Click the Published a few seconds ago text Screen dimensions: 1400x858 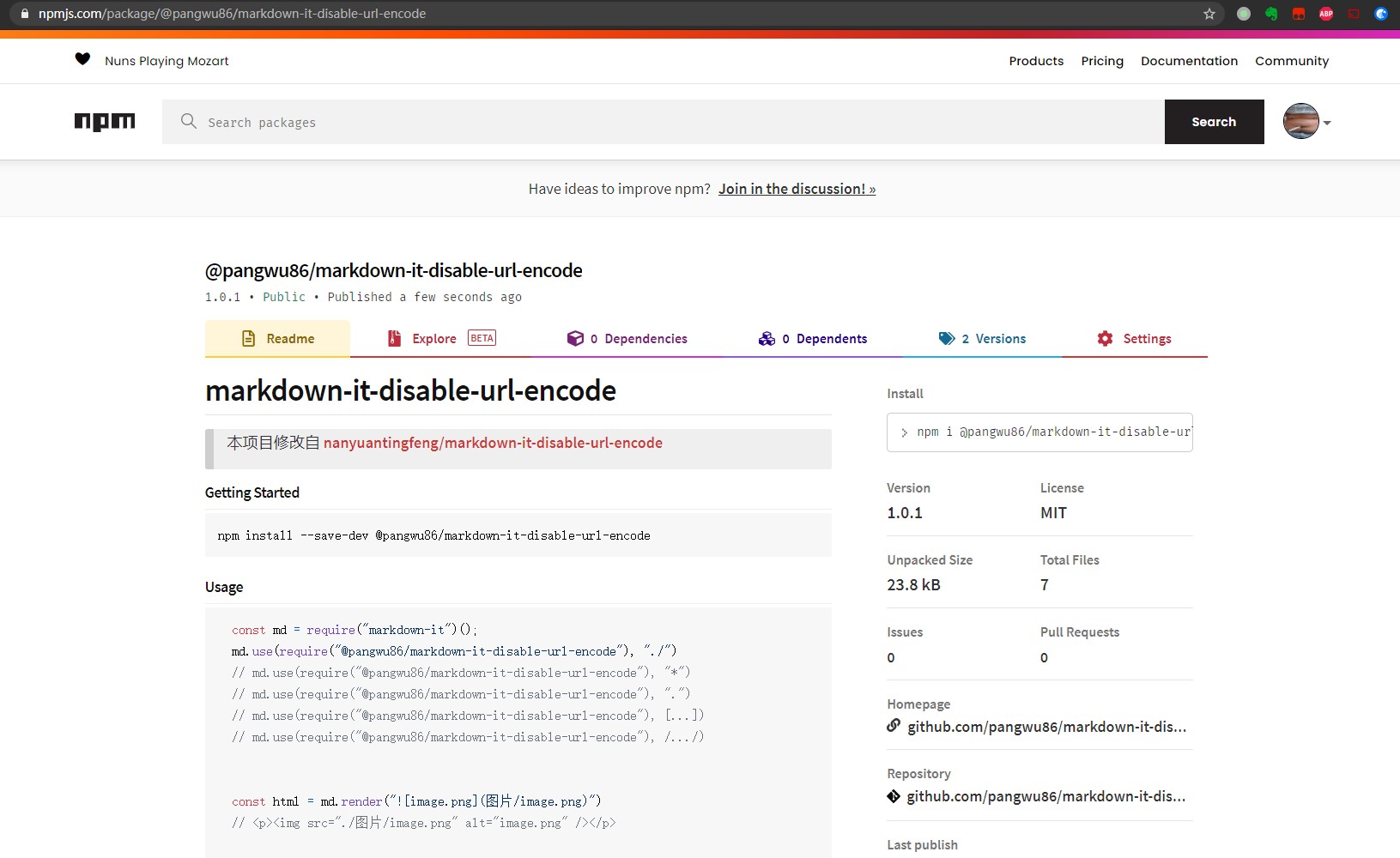pos(424,297)
